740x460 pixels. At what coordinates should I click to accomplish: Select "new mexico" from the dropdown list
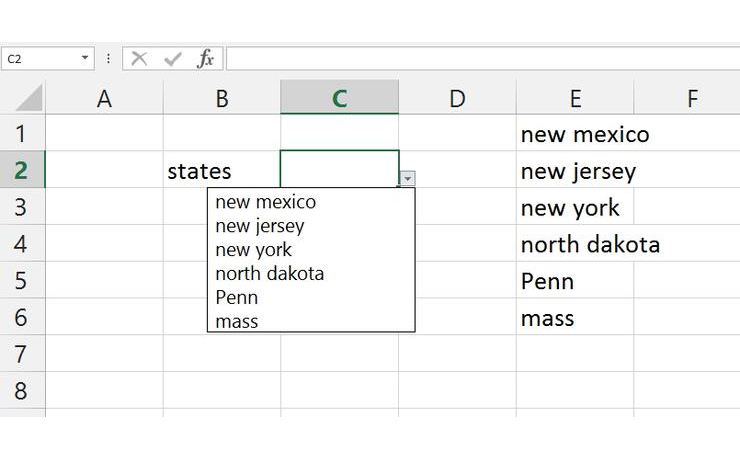tap(266, 202)
